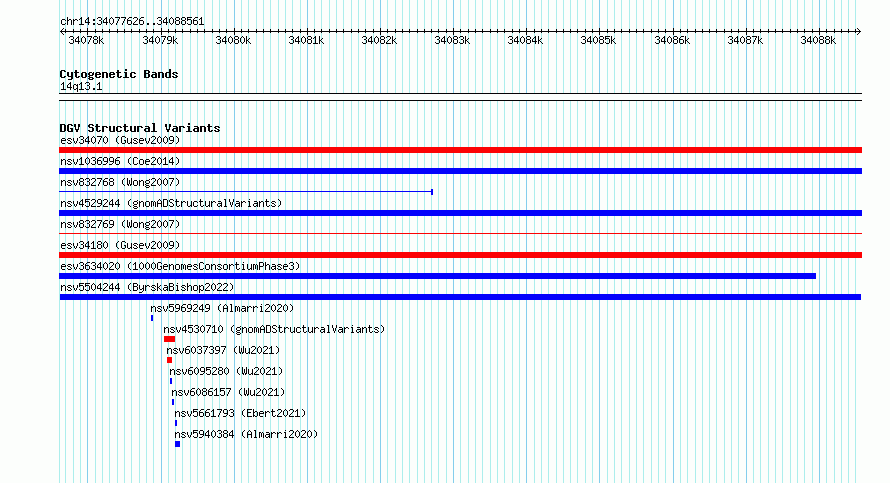The height and width of the screenshot is (483, 890).
Task: Open the nsv5661793 (Ebert2021) label
Action: click(240, 413)
